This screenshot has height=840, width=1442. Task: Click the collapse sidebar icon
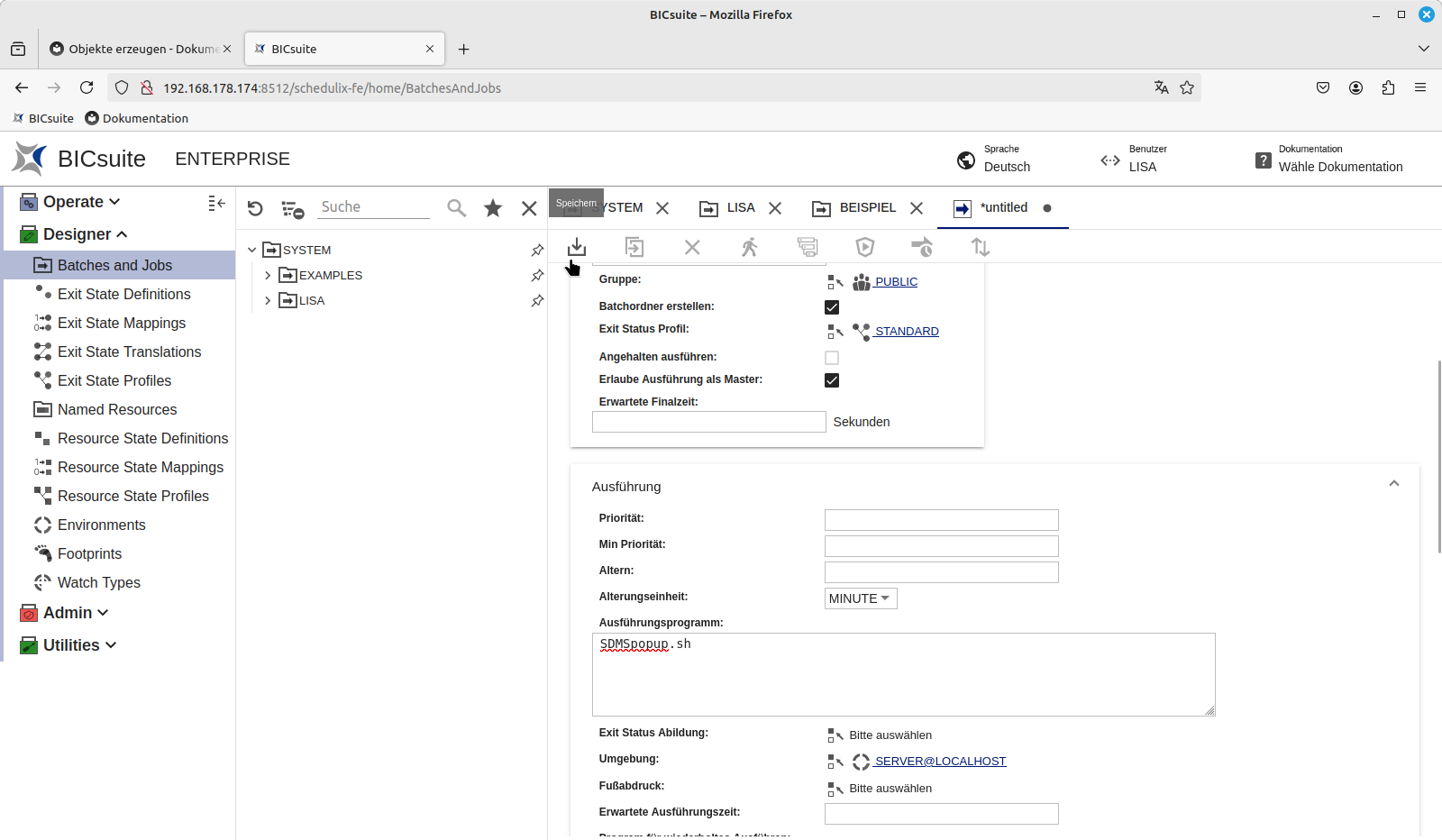[x=216, y=204]
